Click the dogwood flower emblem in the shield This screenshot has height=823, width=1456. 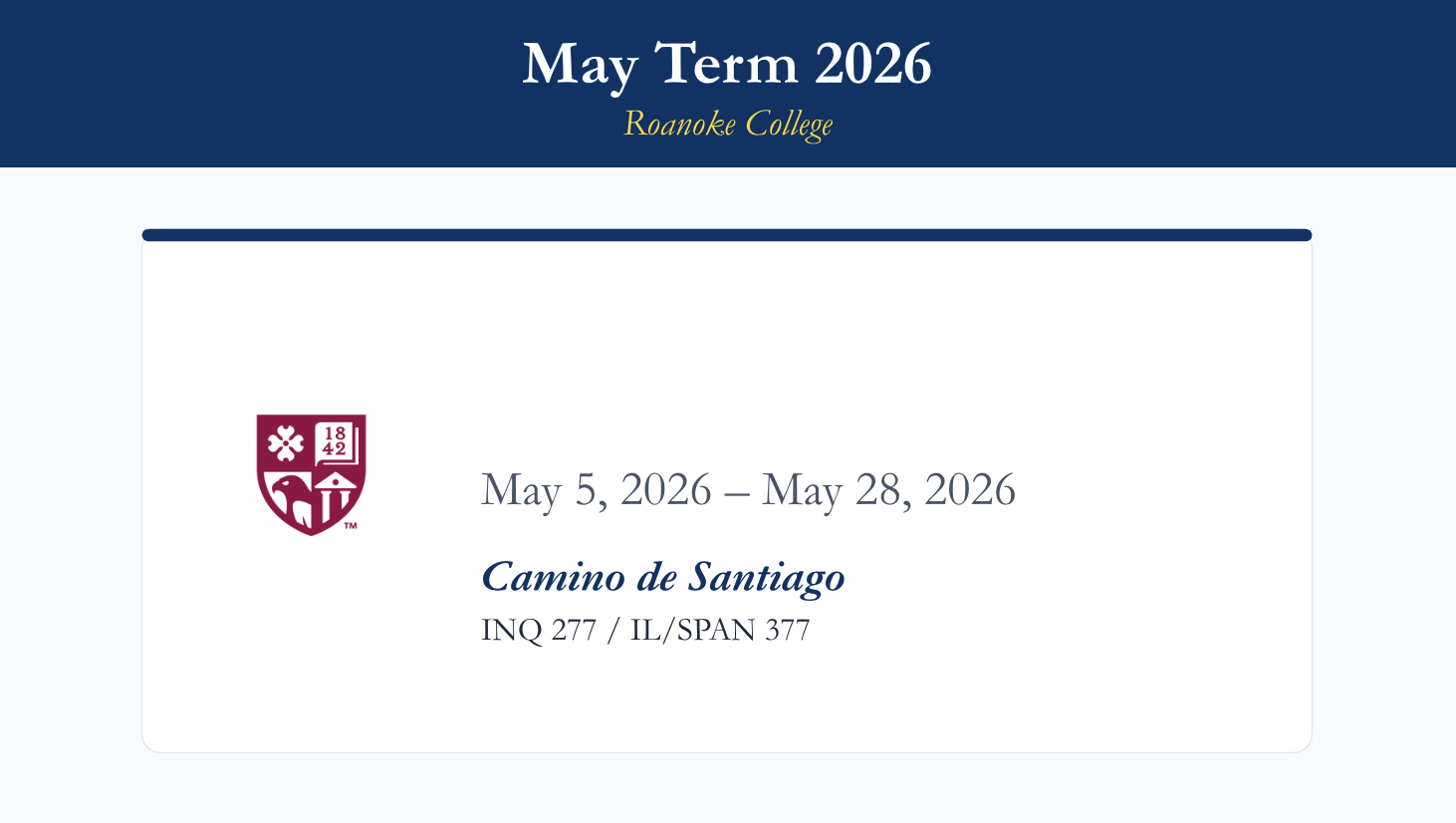coord(286,442)
